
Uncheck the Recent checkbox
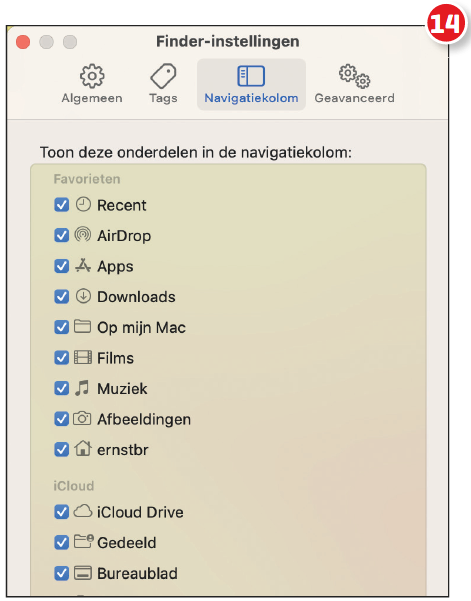click(x=62, y=205)
